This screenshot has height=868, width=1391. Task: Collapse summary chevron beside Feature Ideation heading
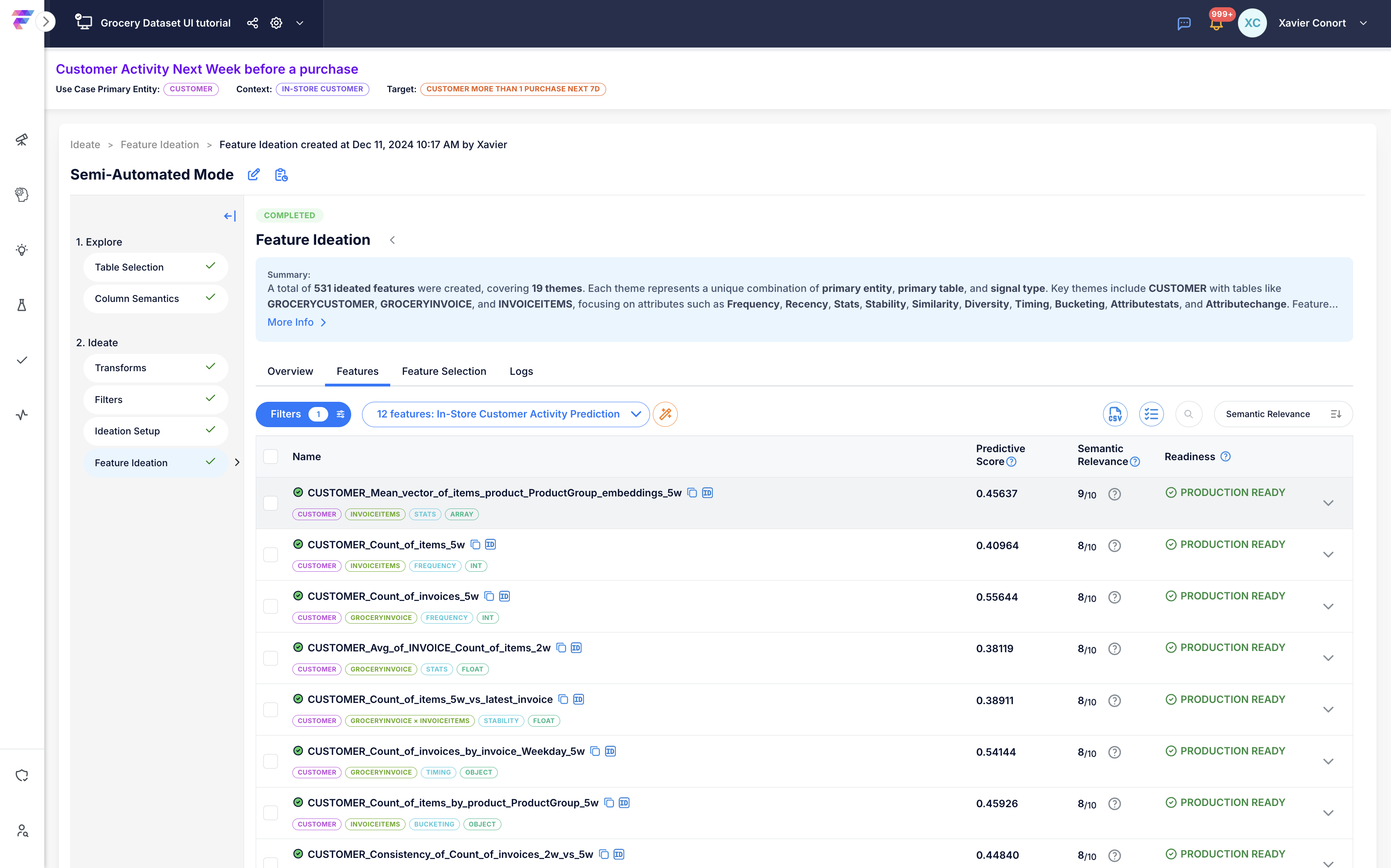(x=392, y=240)
